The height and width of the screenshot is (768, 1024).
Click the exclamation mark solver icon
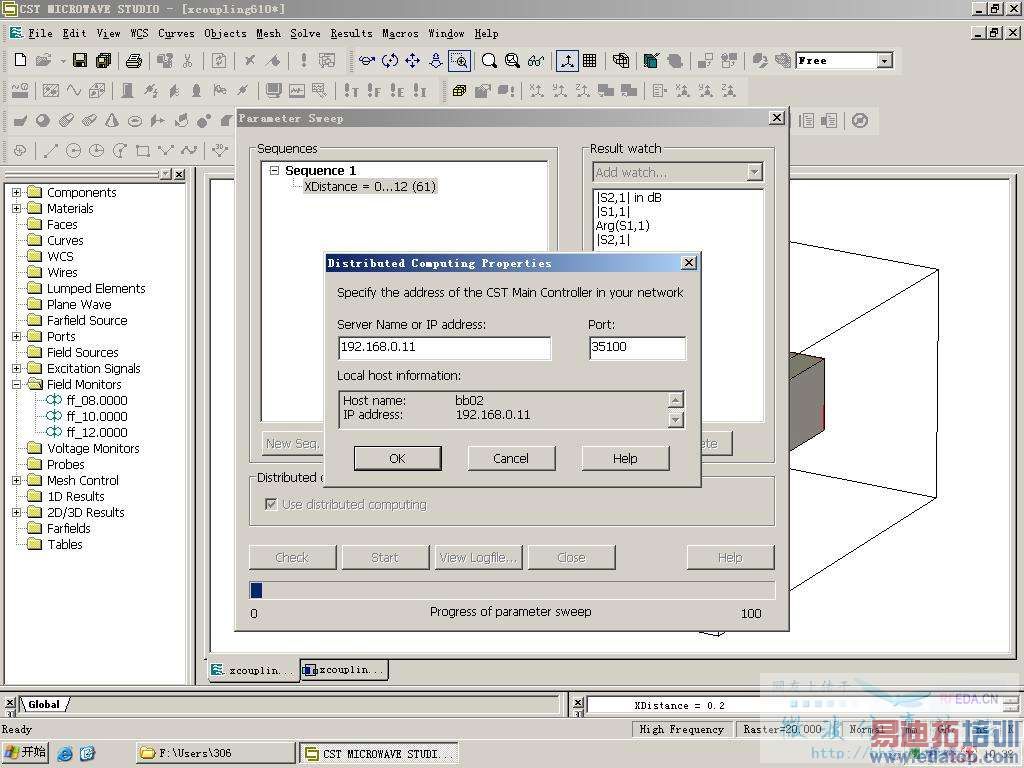304,60
